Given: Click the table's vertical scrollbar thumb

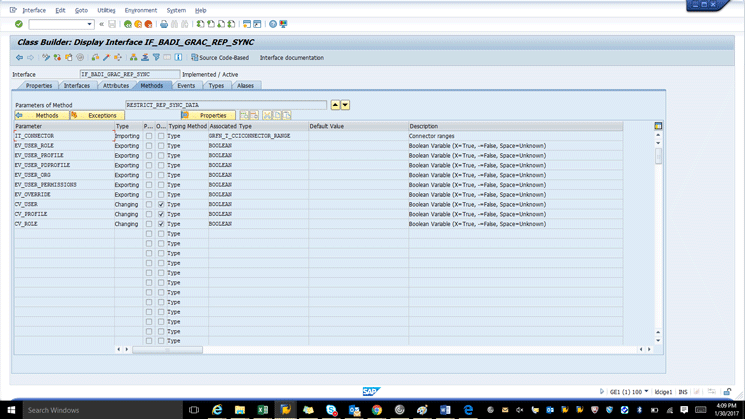Looking at the screenshot, I should click(x=658, y=156).
